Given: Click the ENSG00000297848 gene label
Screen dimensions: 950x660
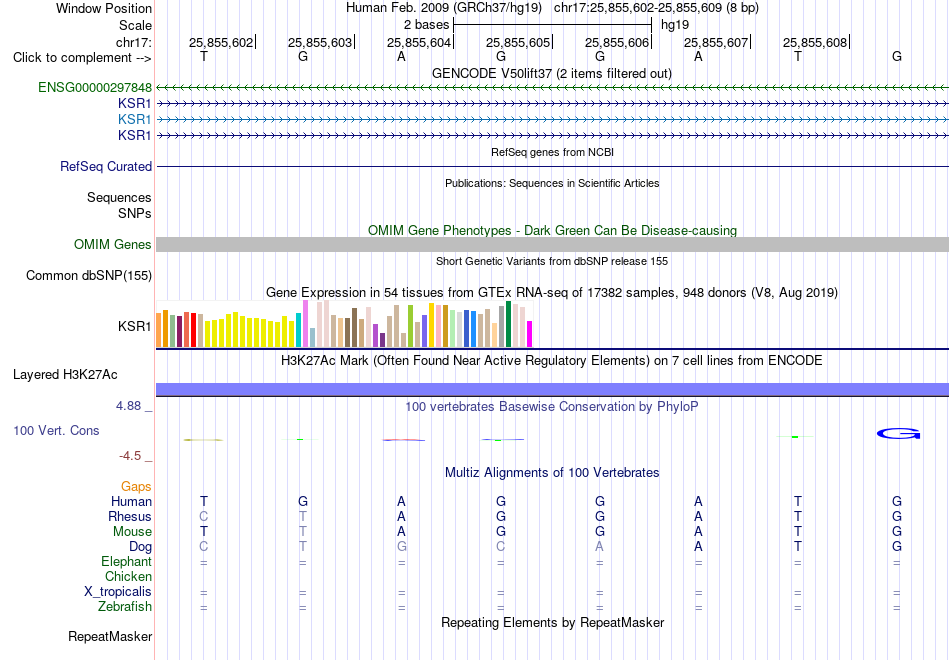Looking at the screenshot, I should click(x=95, y=88).
